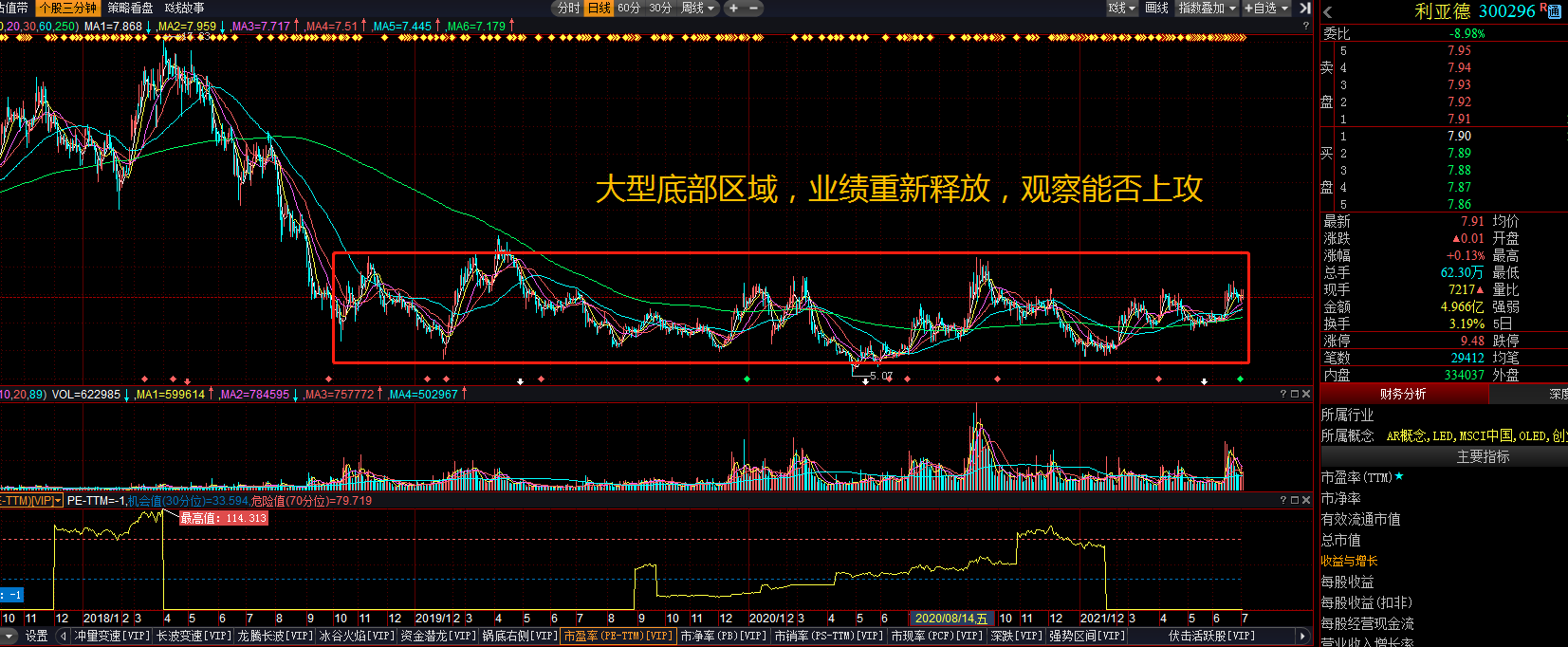Image resolution: width=1568 pixels, height=647 pixels.
Task: Open the K线 chart type dropdown
Action: (1122, 8)
